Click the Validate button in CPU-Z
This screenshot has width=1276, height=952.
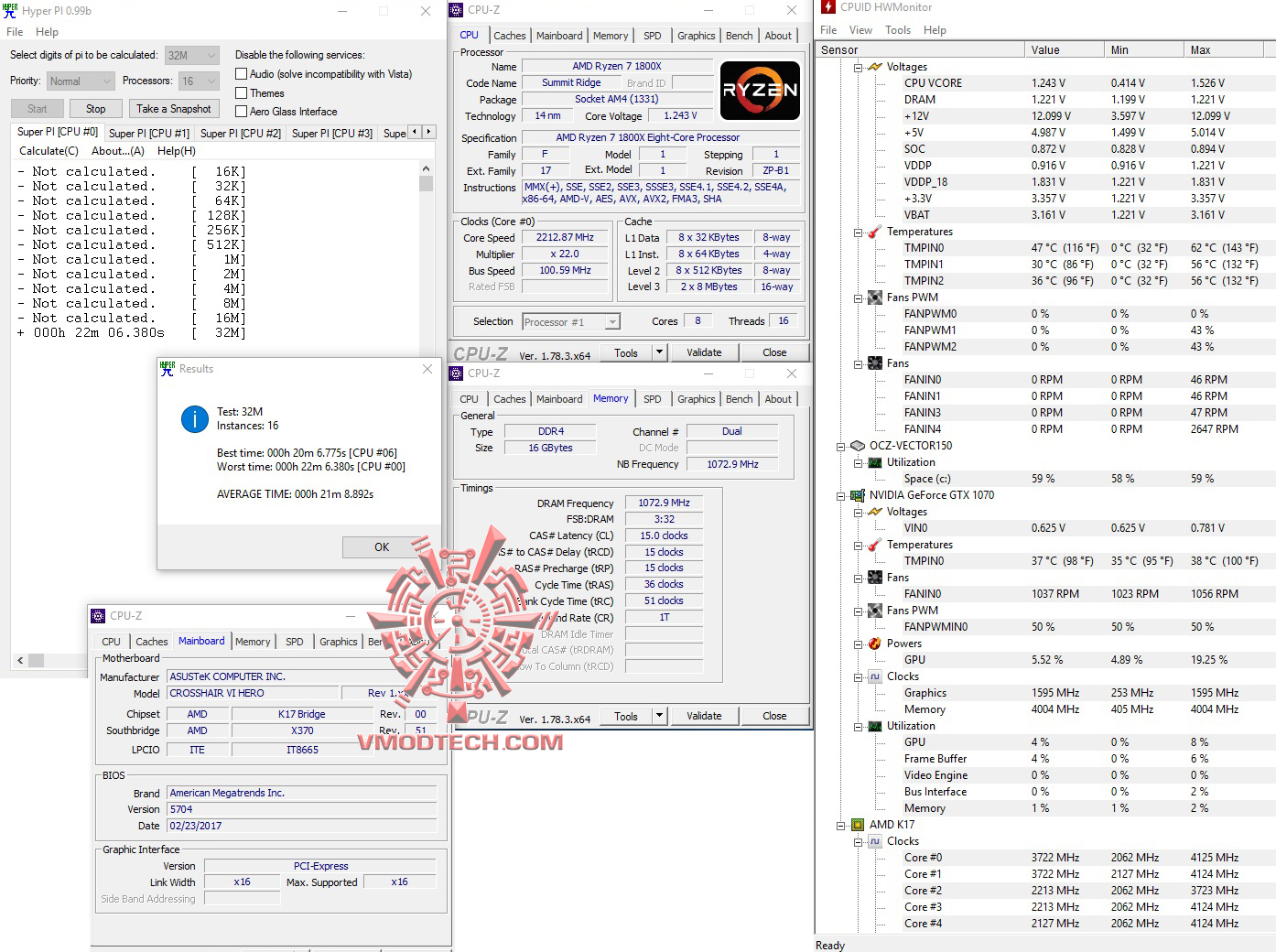704,352
